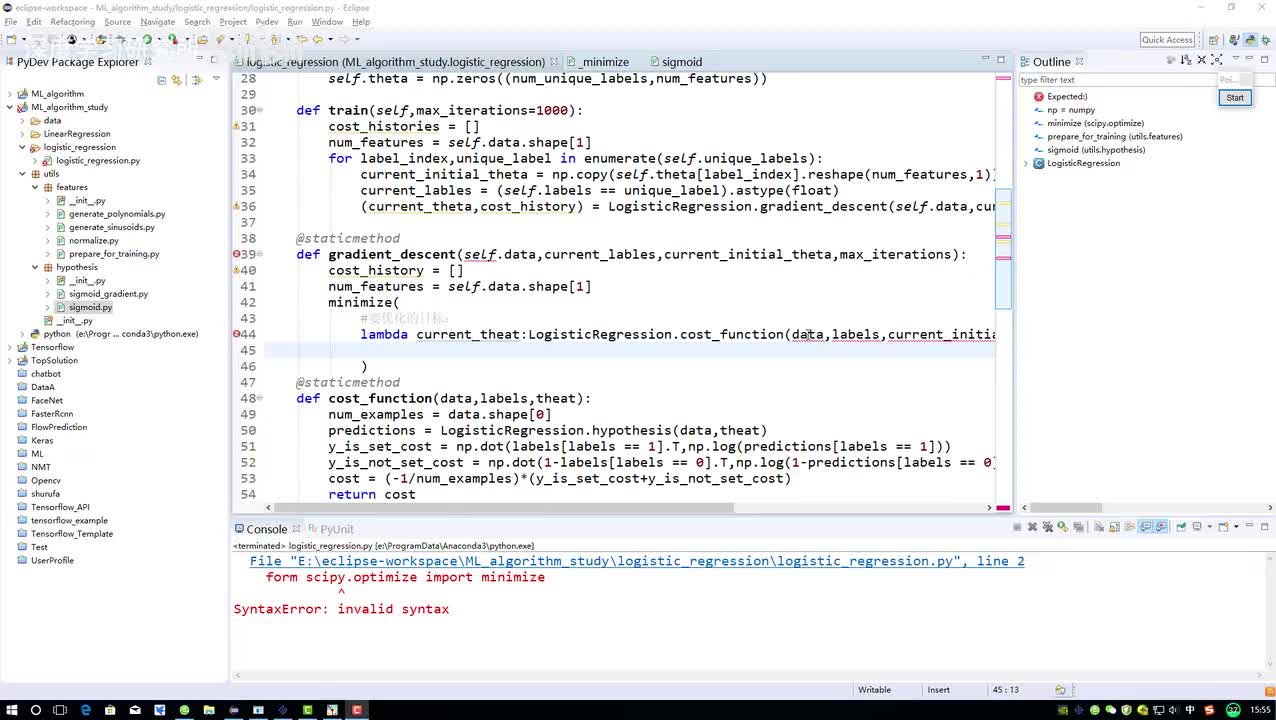Open Task View on the taskbar
Viewport: 1276px width, 720px height.
click(x=60, y=710)
